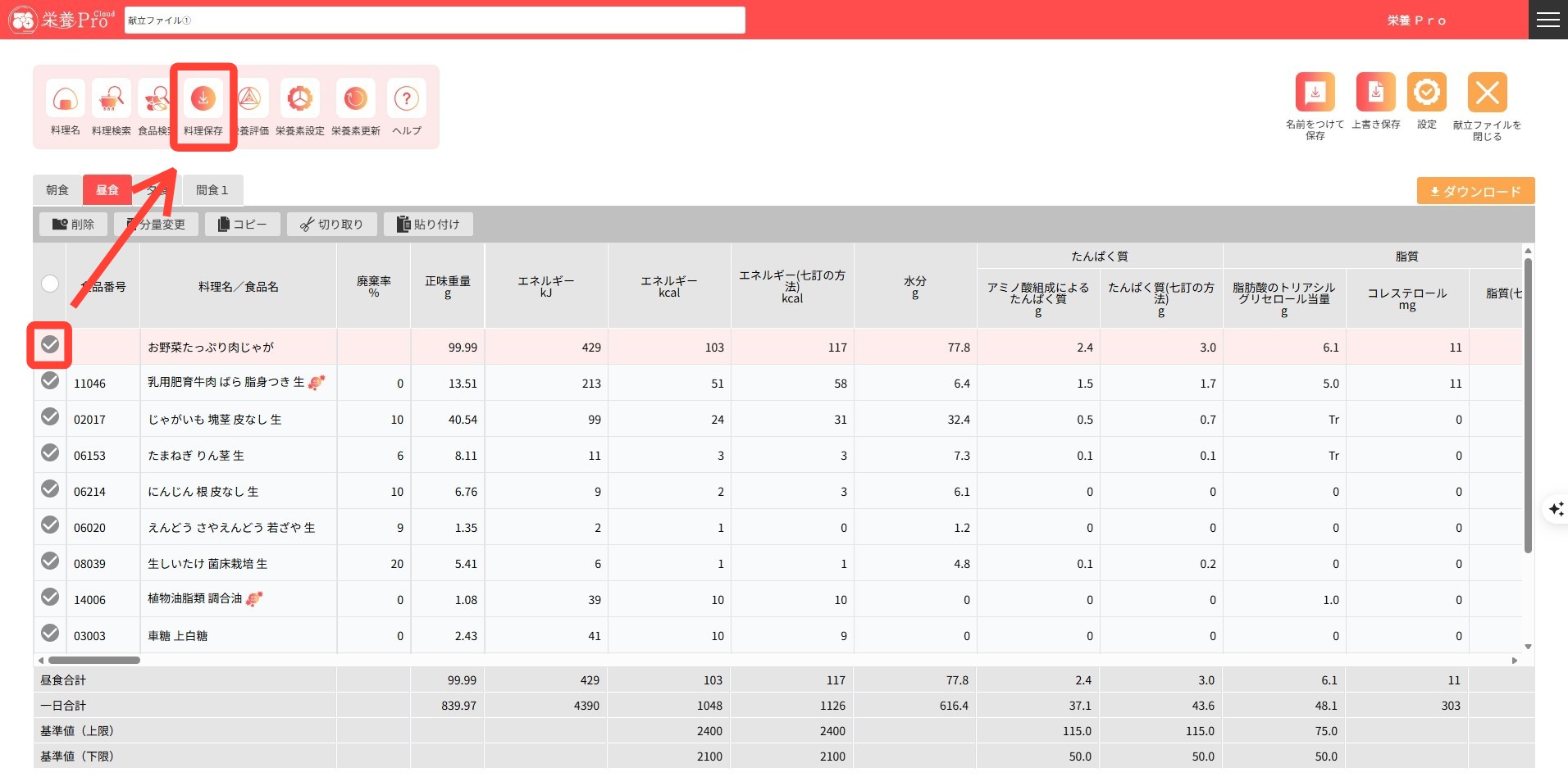Click the table's vertical scrollbar thumb
This screenshot has height=777, width=1568.
coord(1528,406)
